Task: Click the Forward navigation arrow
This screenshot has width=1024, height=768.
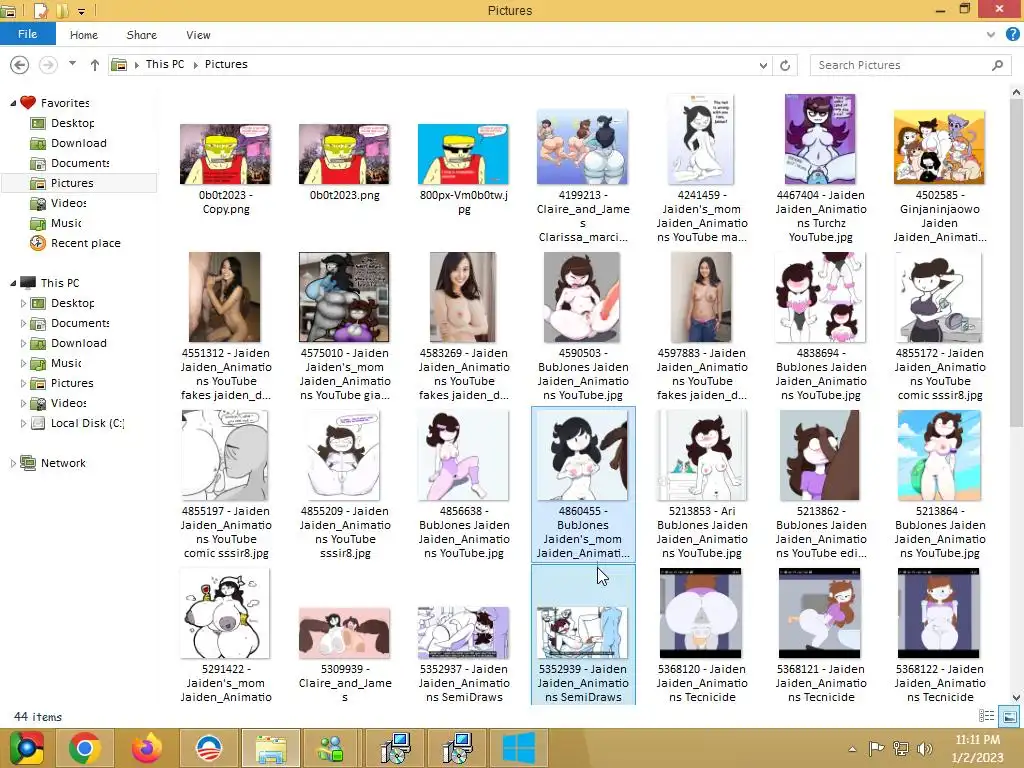Action: 48,65
